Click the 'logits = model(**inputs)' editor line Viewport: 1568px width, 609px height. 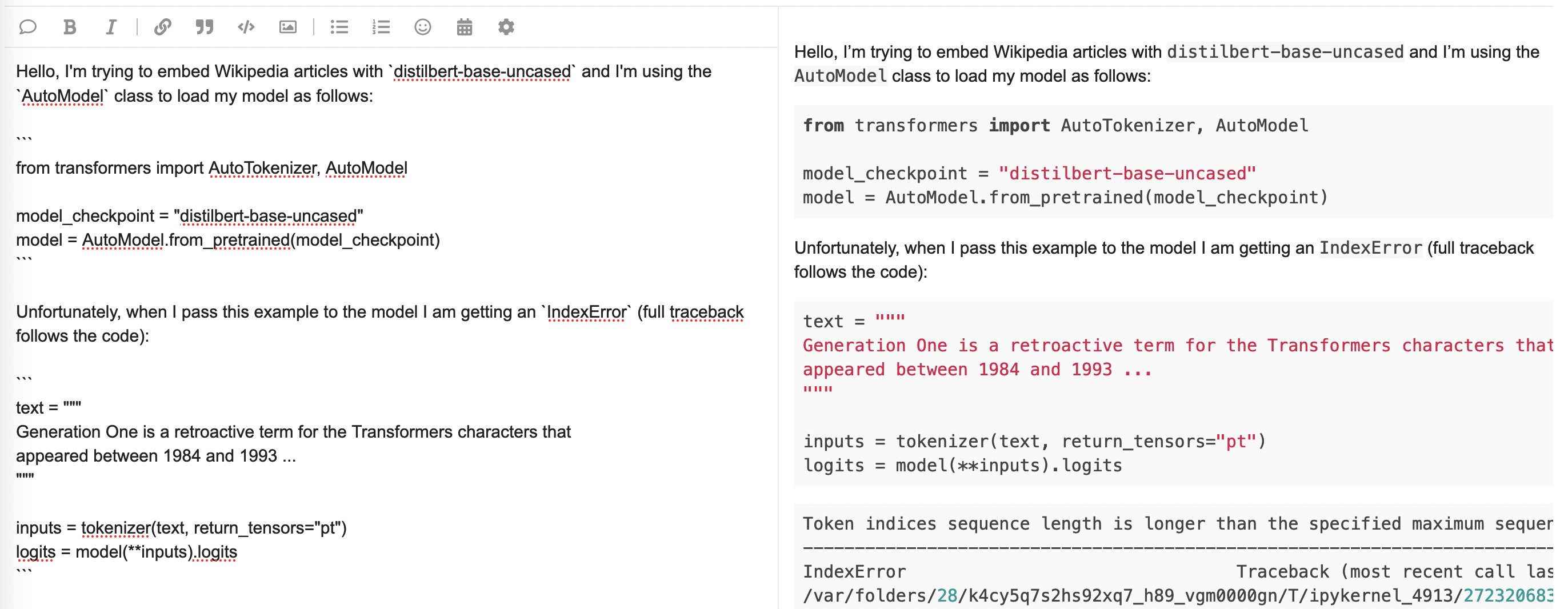[126, 552]
